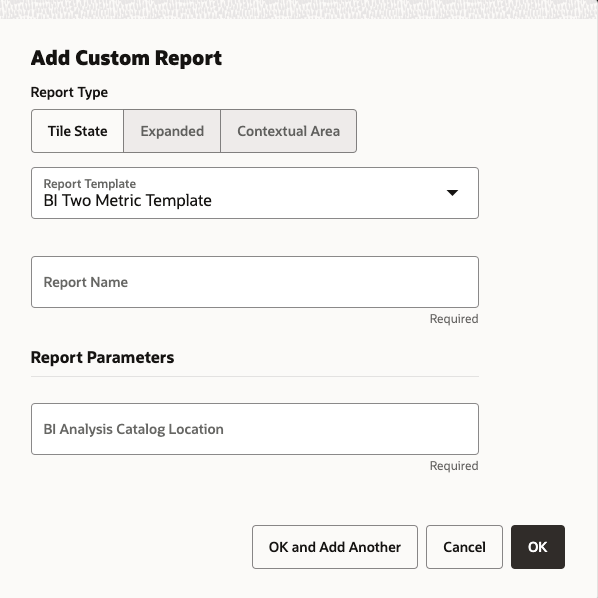Image resolution: width=598 pixels, height=598 pixels.
Task: Click the Report Type label
Action: [x=69, y=92]
